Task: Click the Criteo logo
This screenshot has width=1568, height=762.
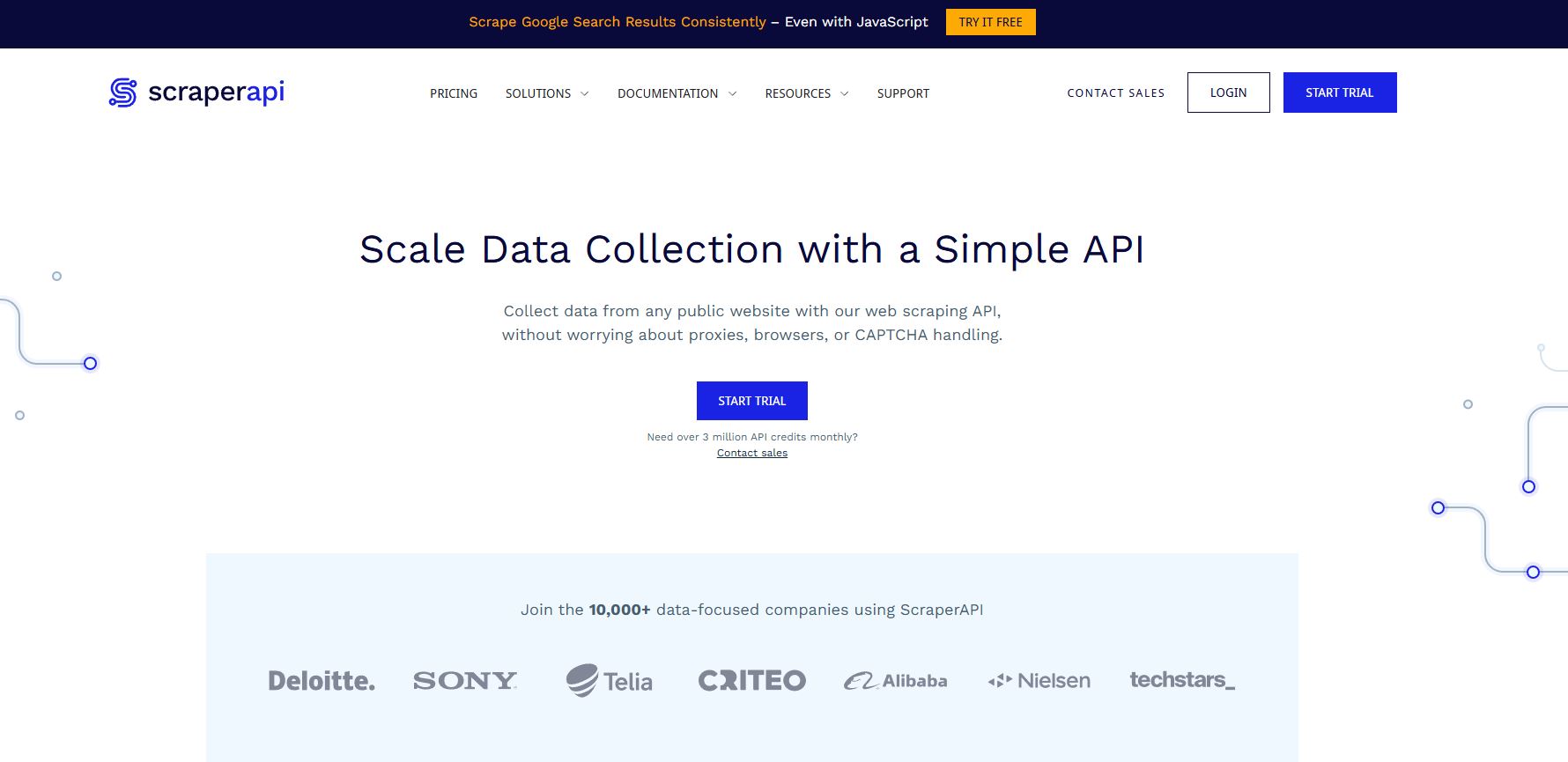Action: (751, 681)
